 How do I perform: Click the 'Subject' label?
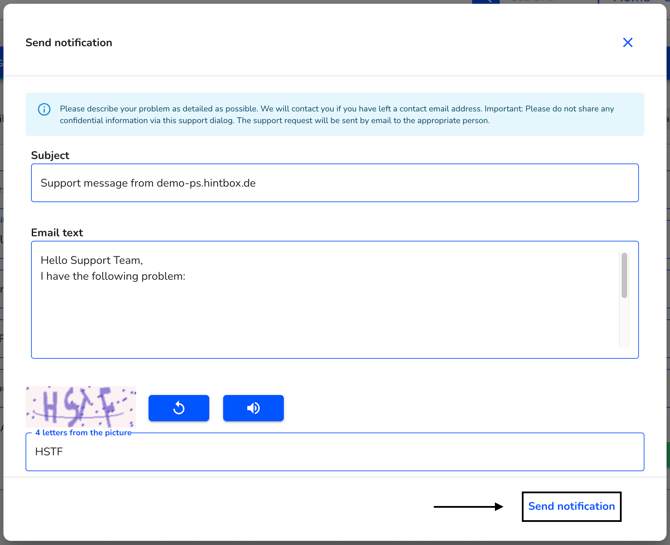50,155
